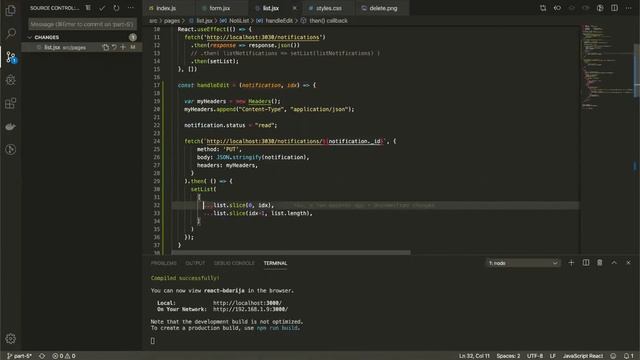Split the editor to the right

pos(614,8)
